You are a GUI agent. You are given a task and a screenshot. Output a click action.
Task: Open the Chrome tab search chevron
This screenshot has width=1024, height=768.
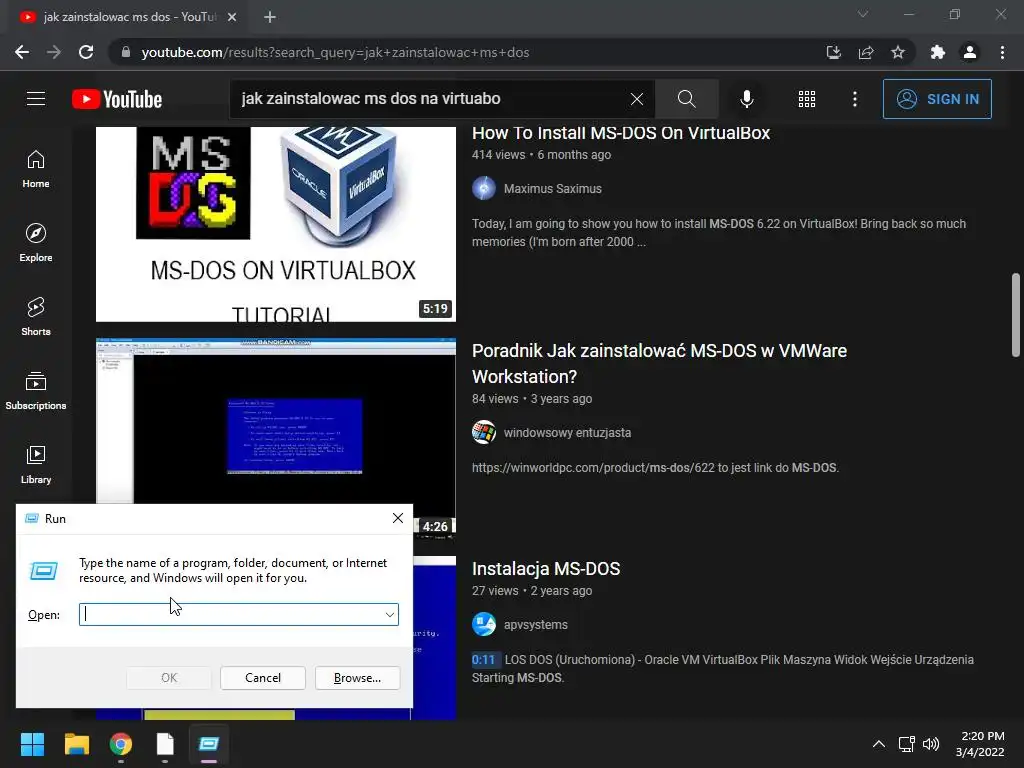pyautogui.click(x=863, y=14)
